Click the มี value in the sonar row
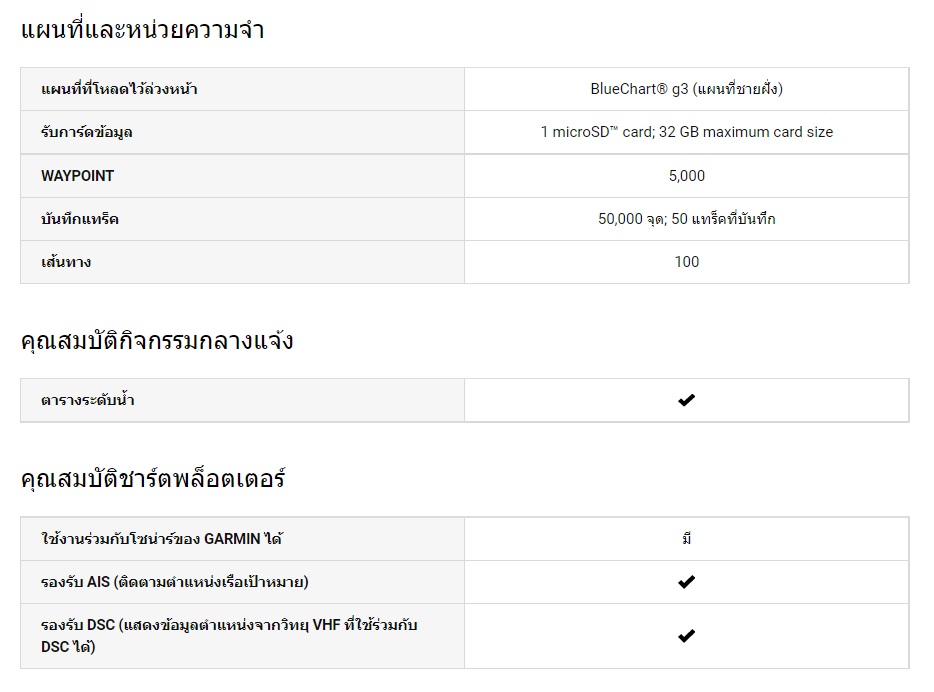The width and height of the screenshot is (934, 692). [x=686, y=539]
